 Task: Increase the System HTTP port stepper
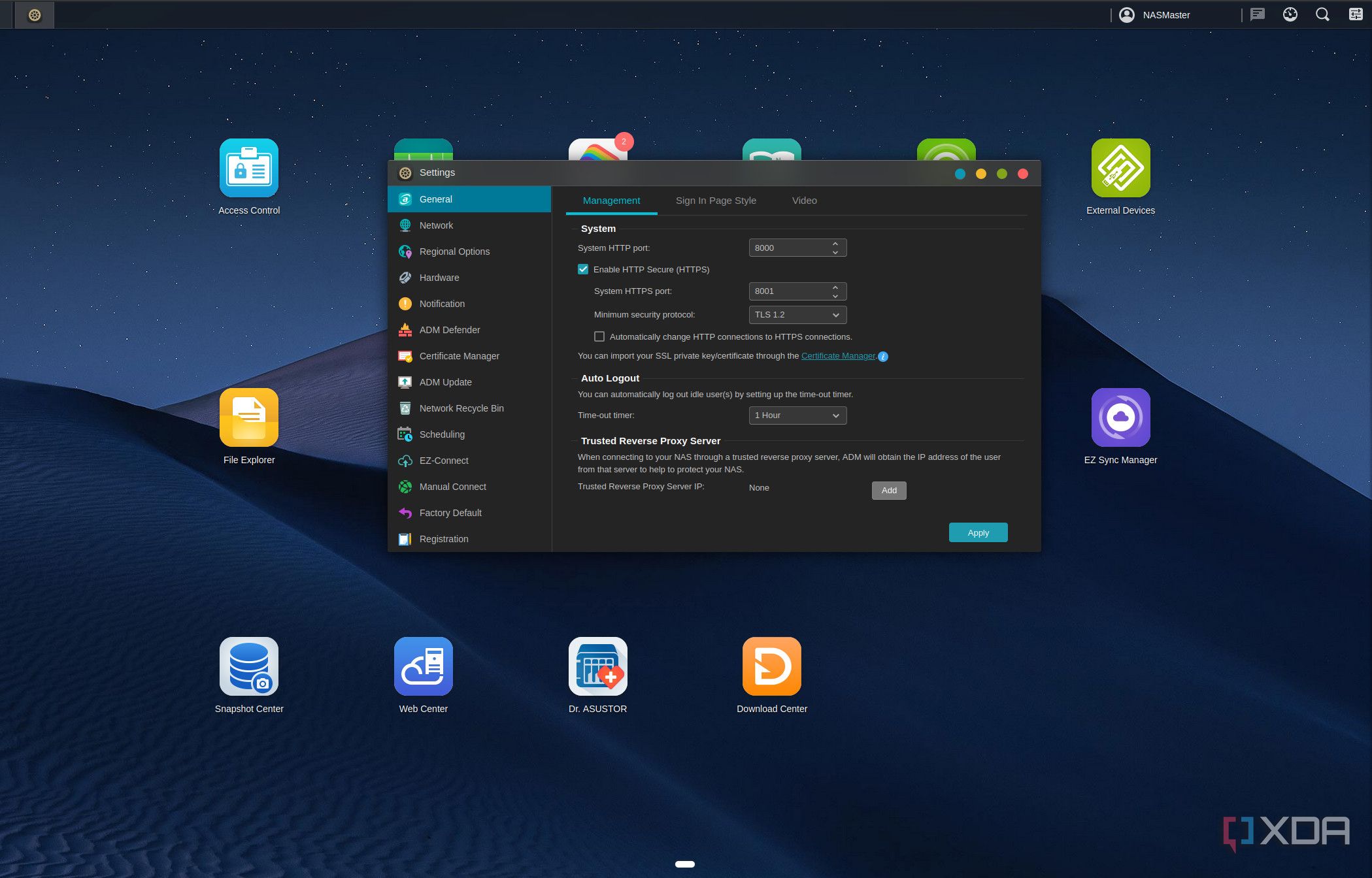click(835, 244)
